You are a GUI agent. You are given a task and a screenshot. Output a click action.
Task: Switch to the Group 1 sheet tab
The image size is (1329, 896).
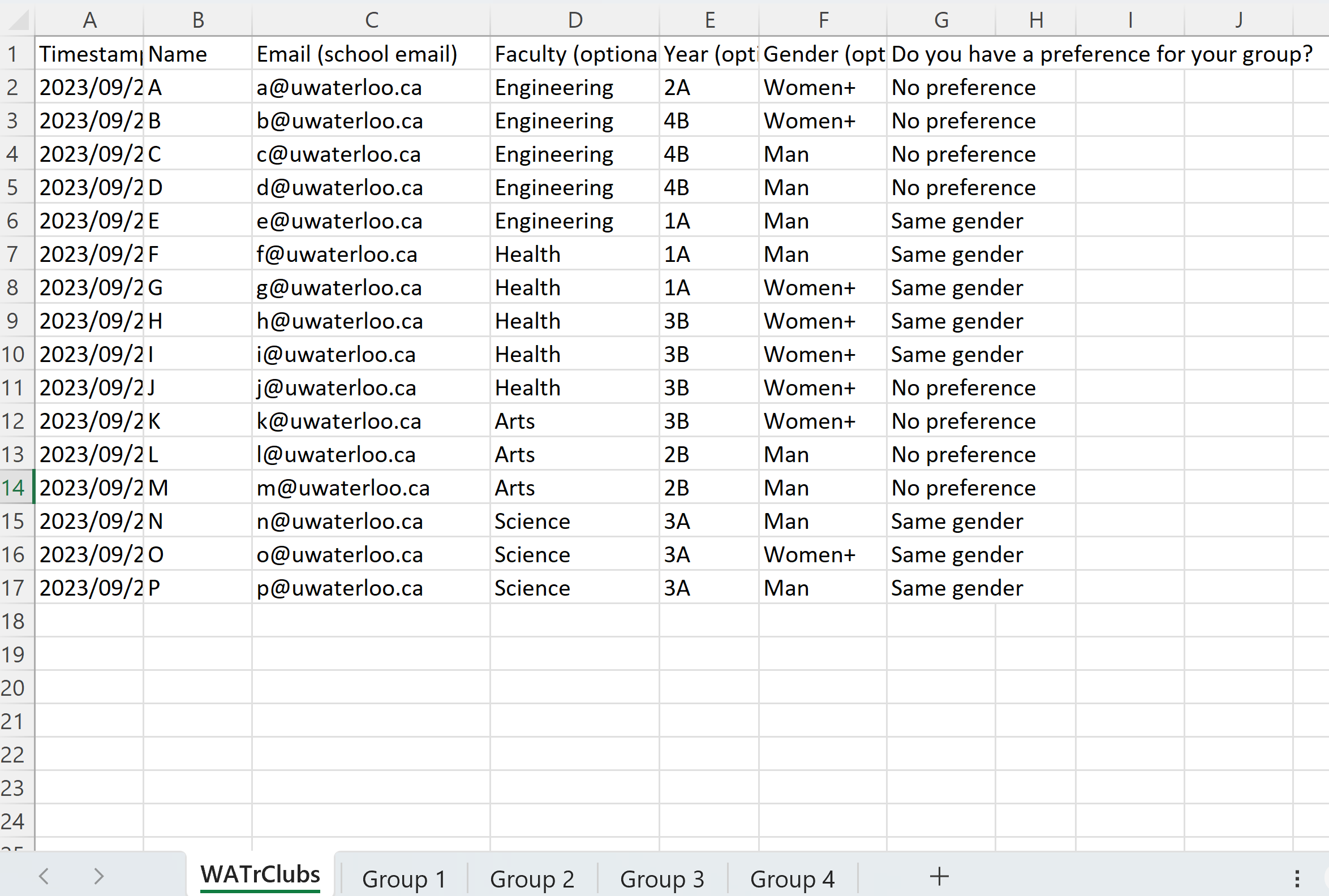[403, 879]
